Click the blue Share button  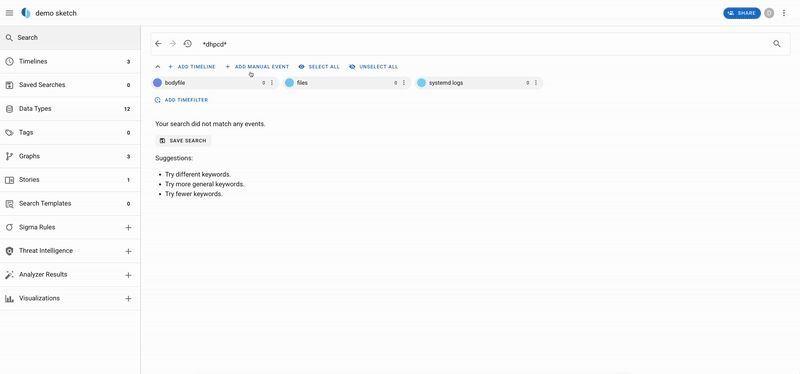click(x=742, y=13)
